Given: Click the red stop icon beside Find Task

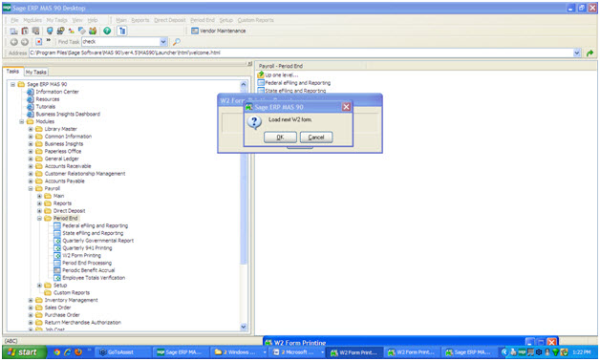Looking at the screenshot, I should tap(39, 42).
